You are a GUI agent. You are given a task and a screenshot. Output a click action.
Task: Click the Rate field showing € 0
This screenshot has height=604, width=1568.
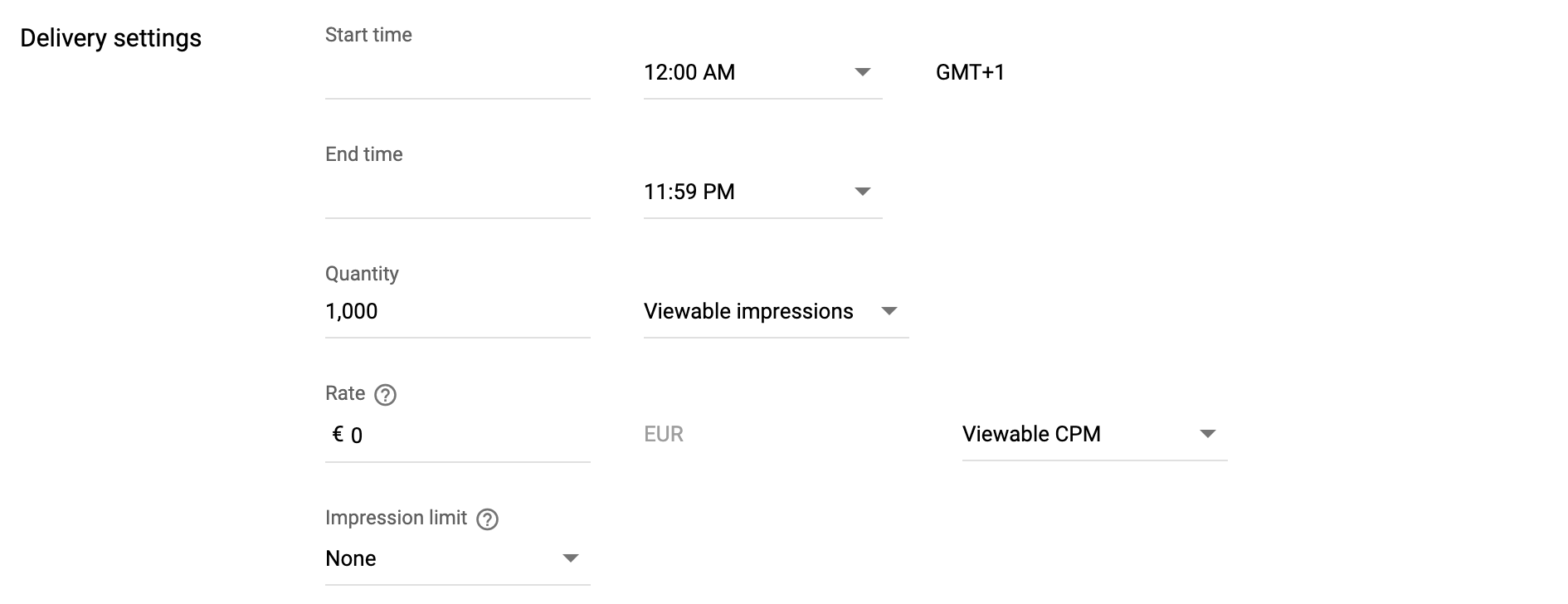tap(457, 436)
